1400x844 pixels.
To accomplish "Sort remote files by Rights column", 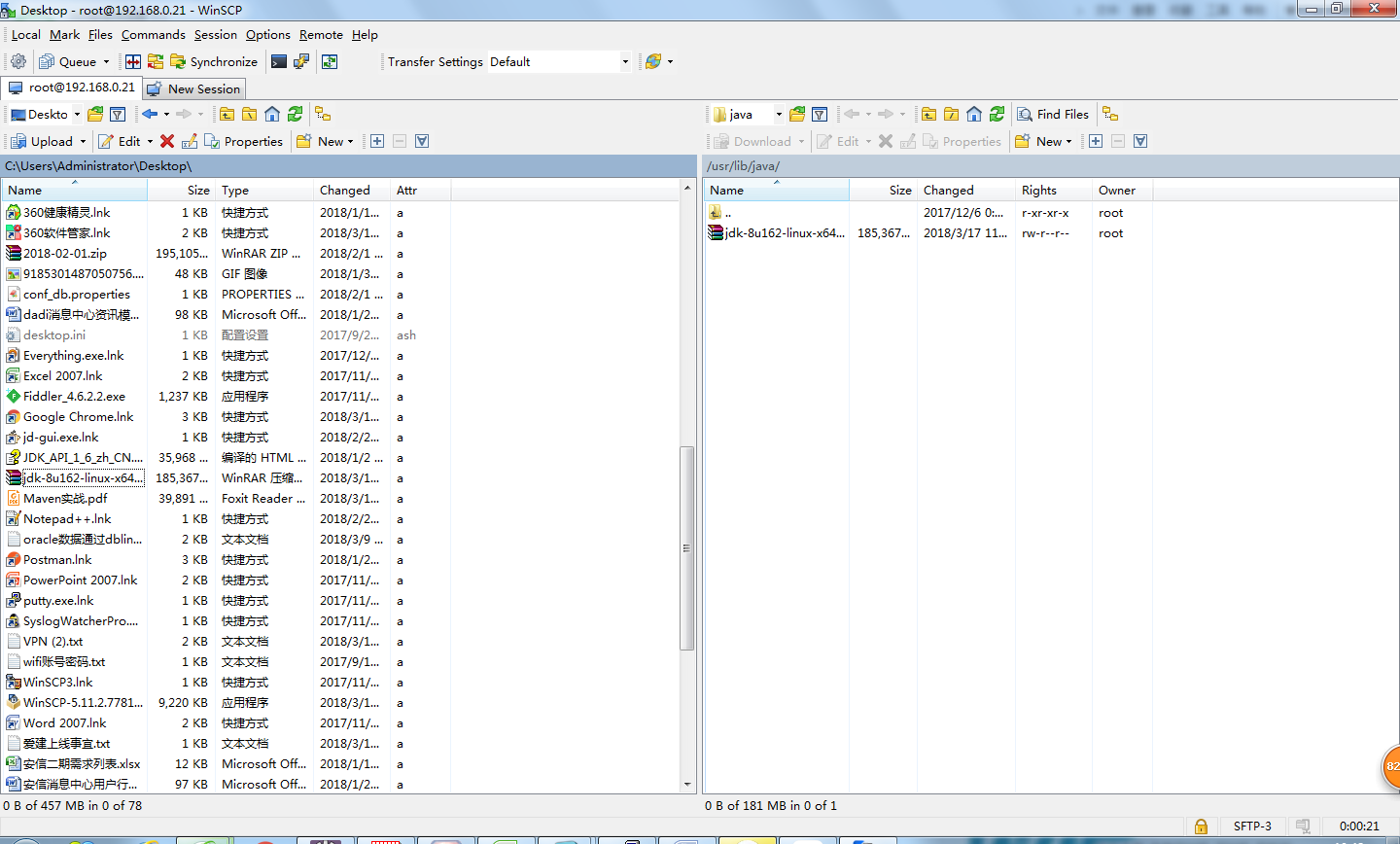I will coord(1054,191).
